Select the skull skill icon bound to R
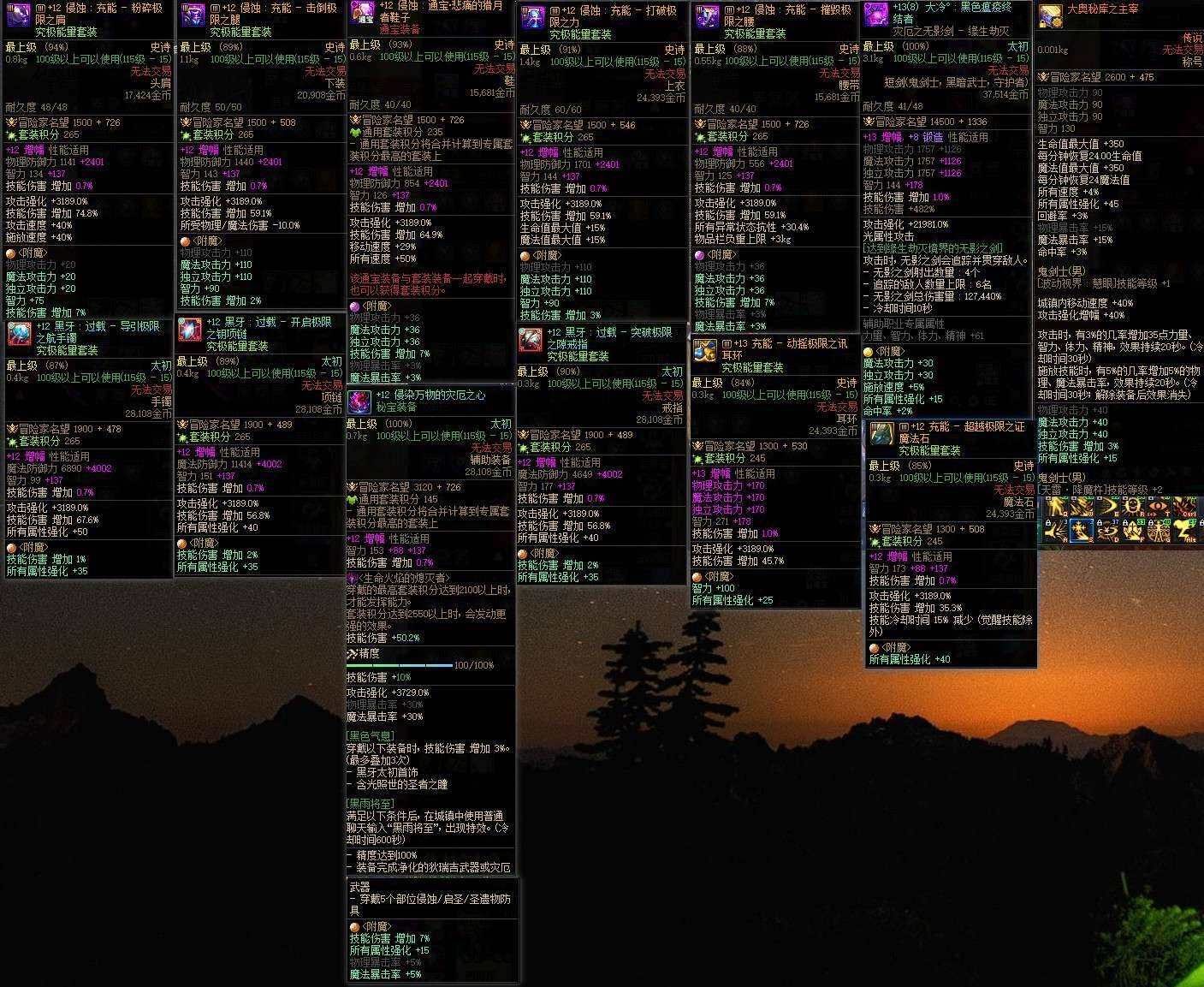 1134,507
